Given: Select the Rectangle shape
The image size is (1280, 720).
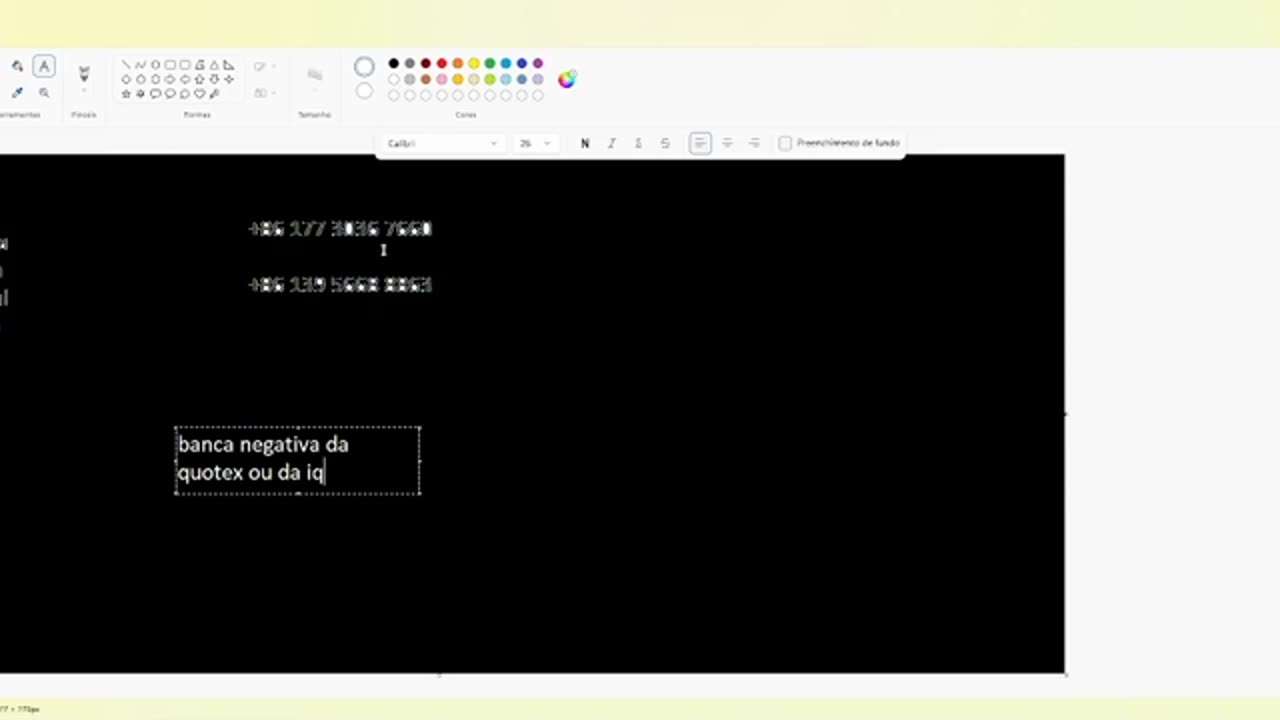Looking at the screenshot, I should (170, 65).
